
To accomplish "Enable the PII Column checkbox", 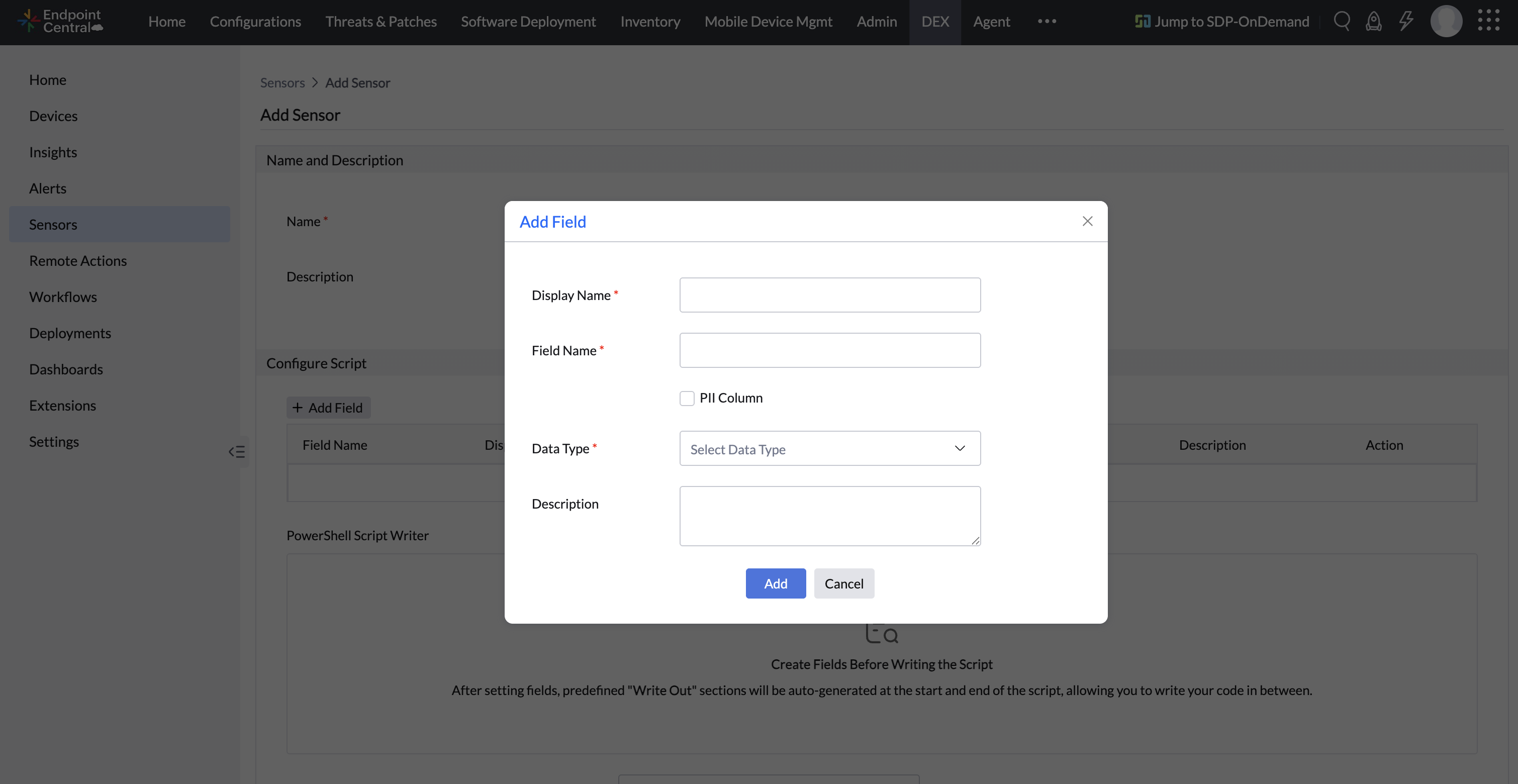I will (x=687, y=398).
